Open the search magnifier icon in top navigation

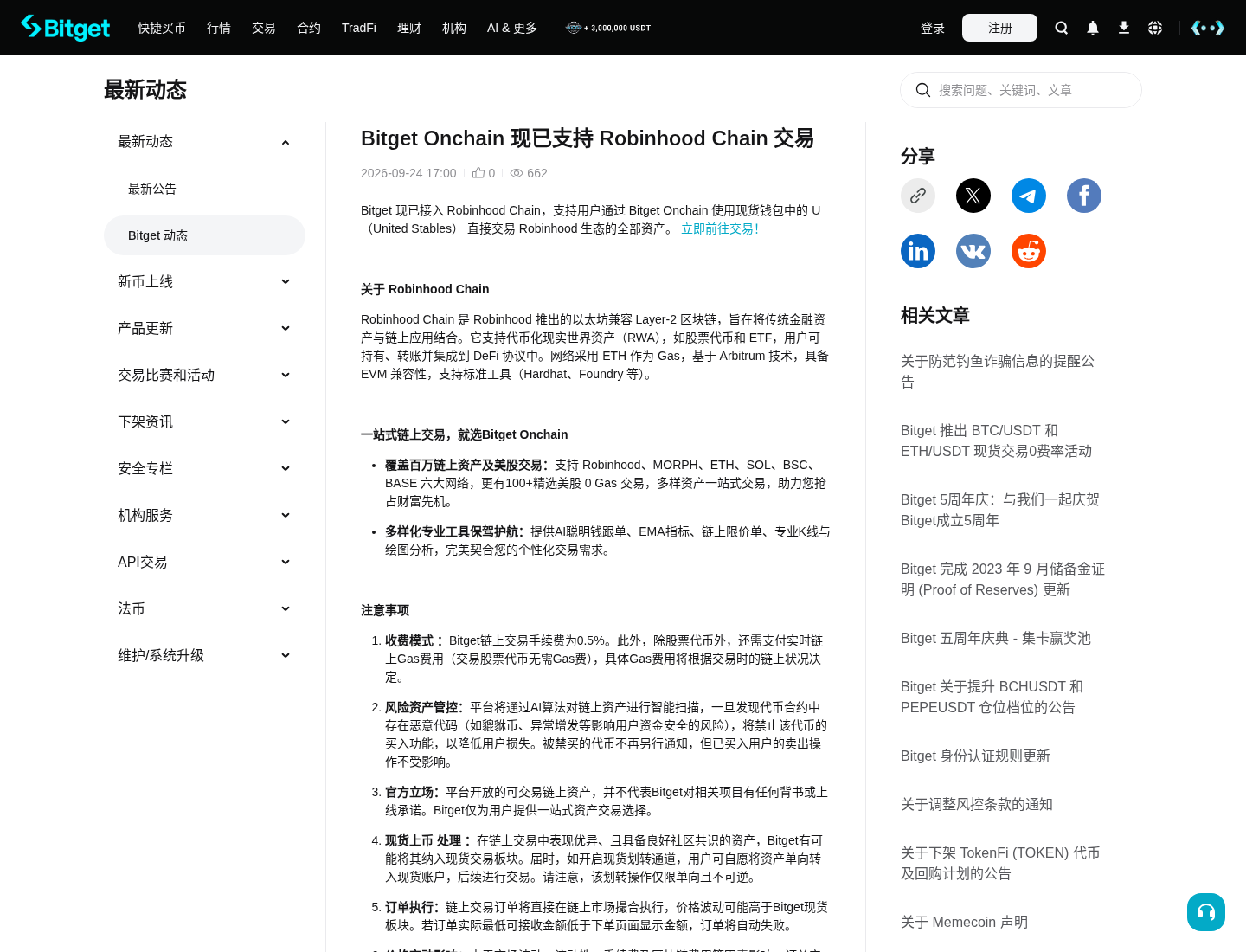pos(1062,28)
